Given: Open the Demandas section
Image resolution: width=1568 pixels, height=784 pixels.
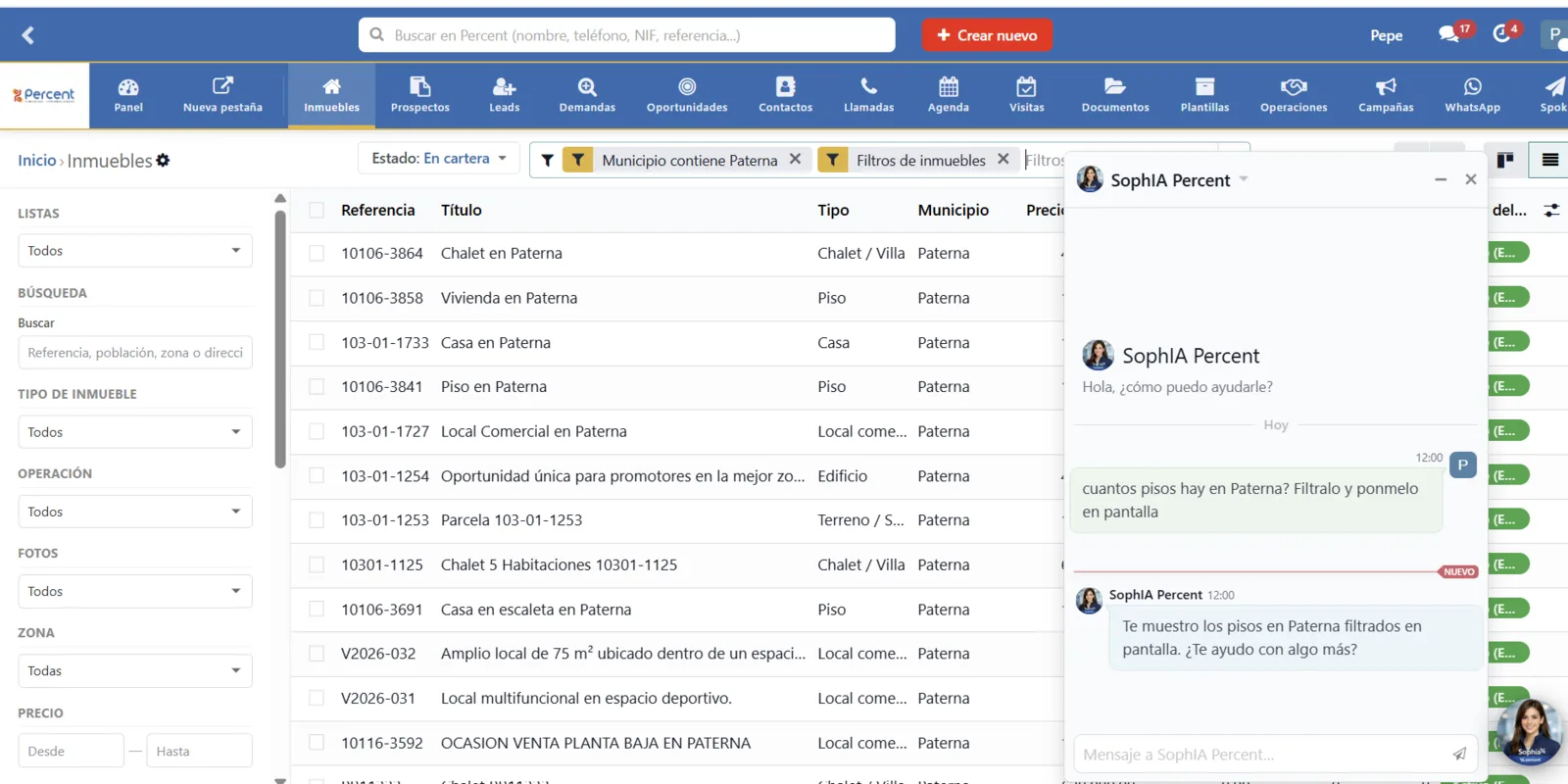Looking at the screenshot, I should click(x=587, y=95).
